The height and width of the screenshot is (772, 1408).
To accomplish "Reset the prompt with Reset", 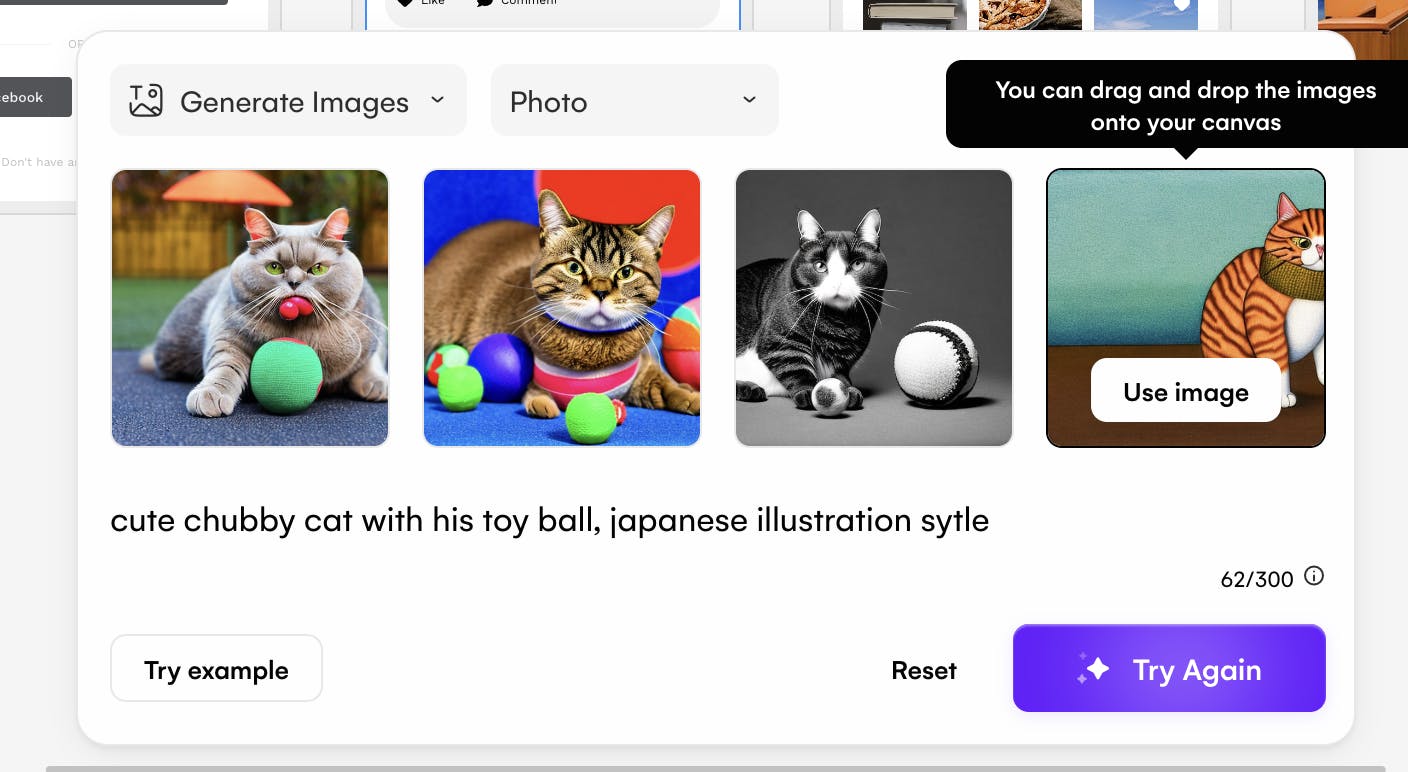I will pyautogui.click(x=923, y=670).
